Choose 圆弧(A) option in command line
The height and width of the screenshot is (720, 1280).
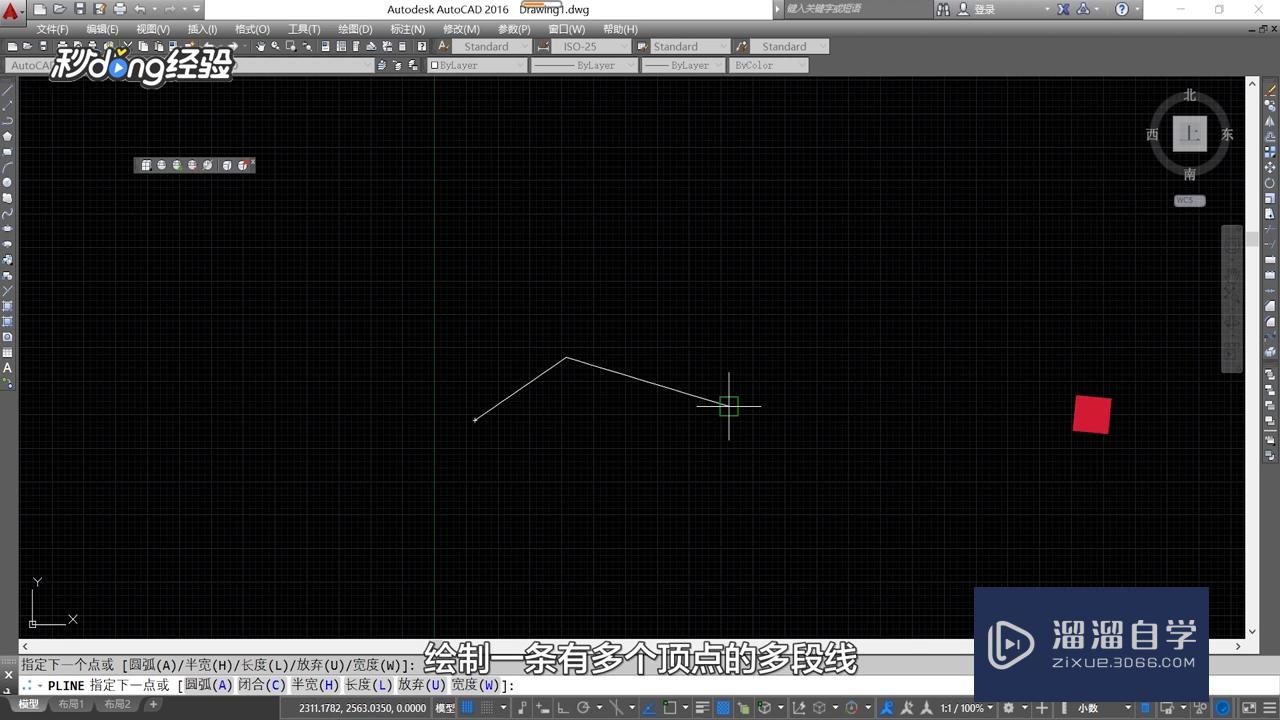[x=208, y=685]
